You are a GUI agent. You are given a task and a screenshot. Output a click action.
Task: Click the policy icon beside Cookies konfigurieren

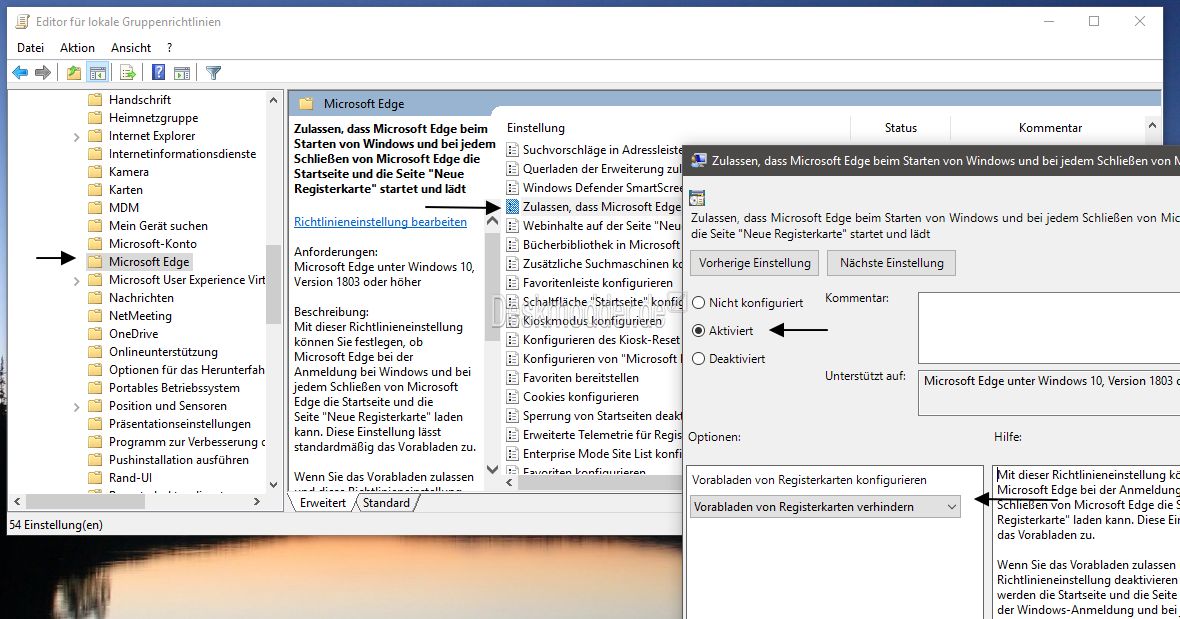coord(512,396)
